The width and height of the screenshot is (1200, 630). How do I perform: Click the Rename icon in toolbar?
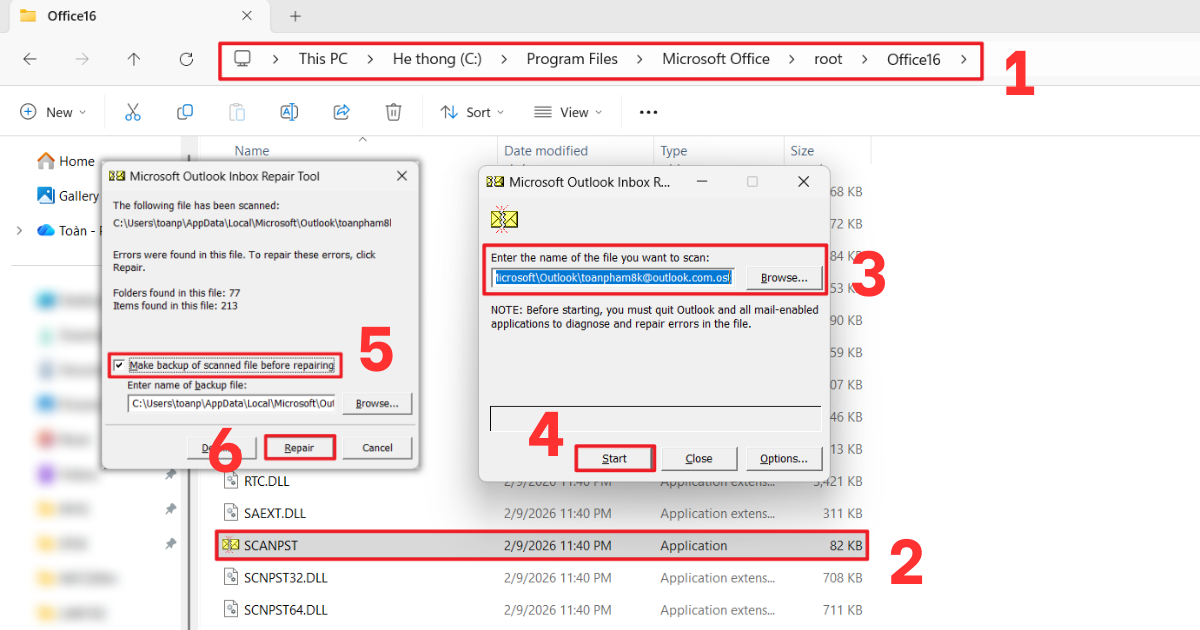click(x=289, y=112)
